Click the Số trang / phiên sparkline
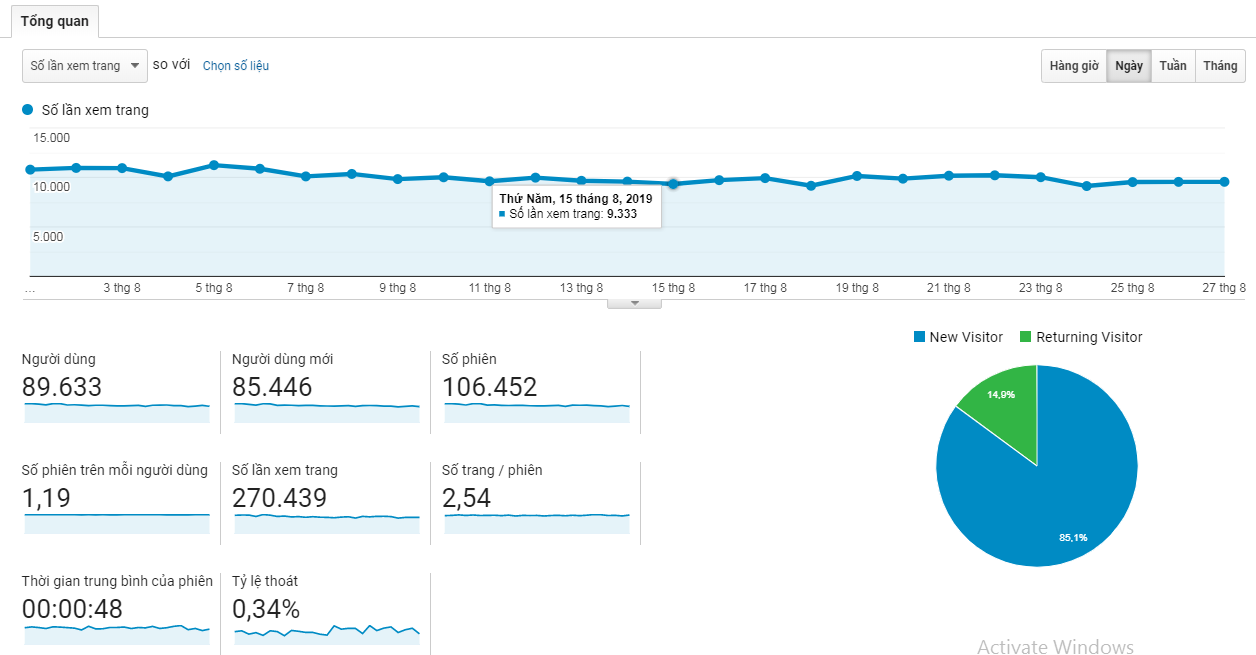 (536, 516)
